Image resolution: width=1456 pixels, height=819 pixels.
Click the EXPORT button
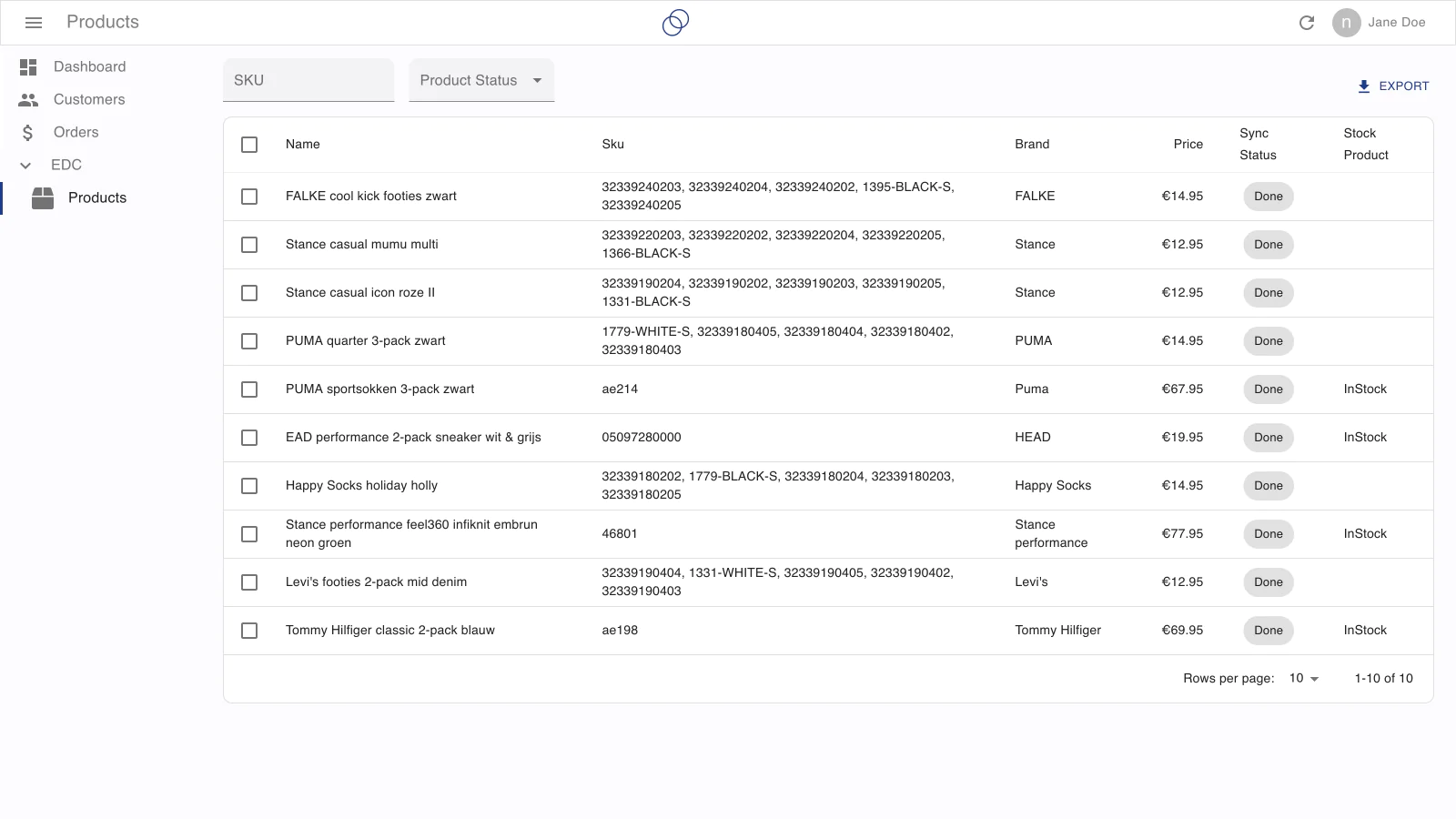[1393, 86]
